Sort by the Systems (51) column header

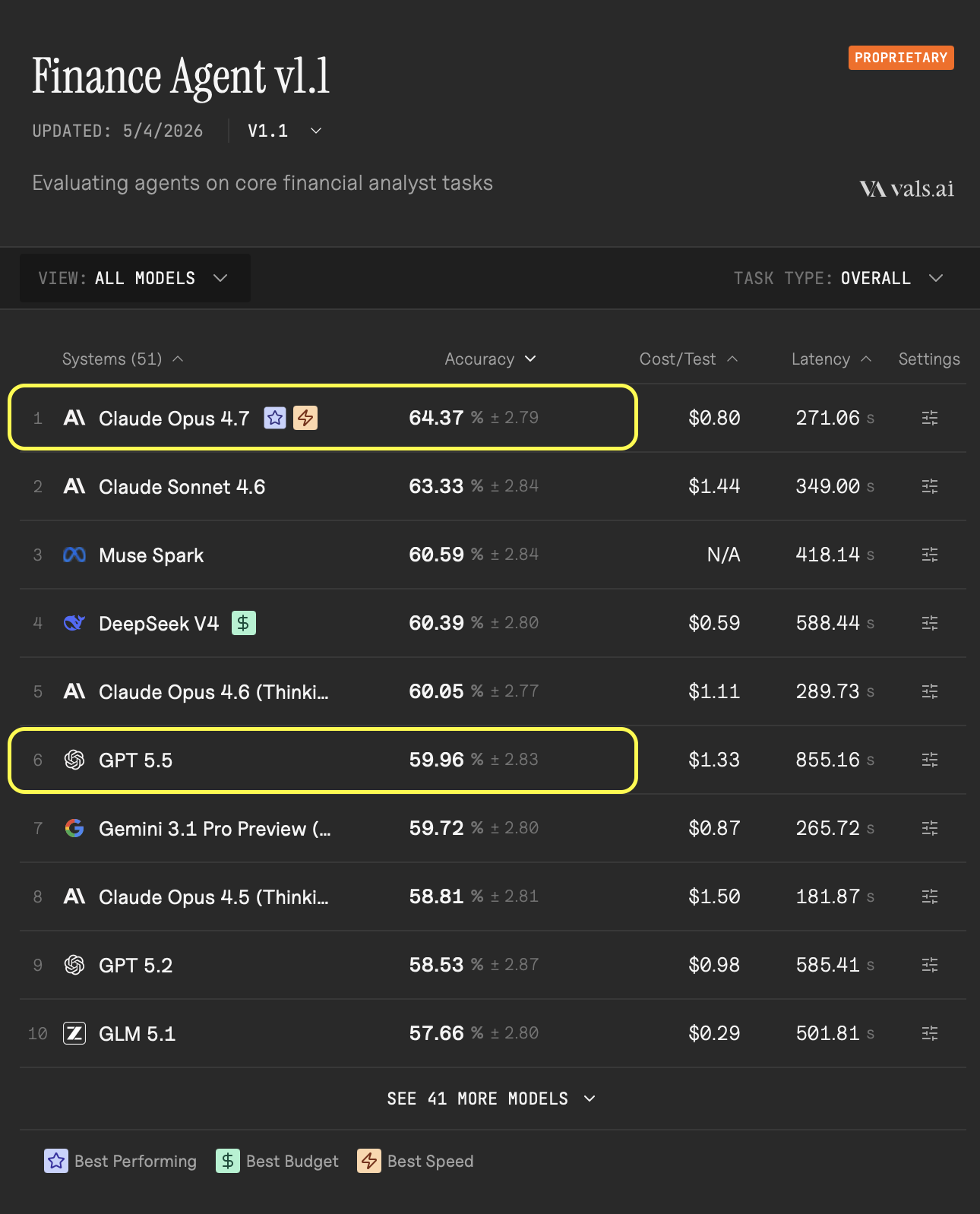click(x=123, y=359)
